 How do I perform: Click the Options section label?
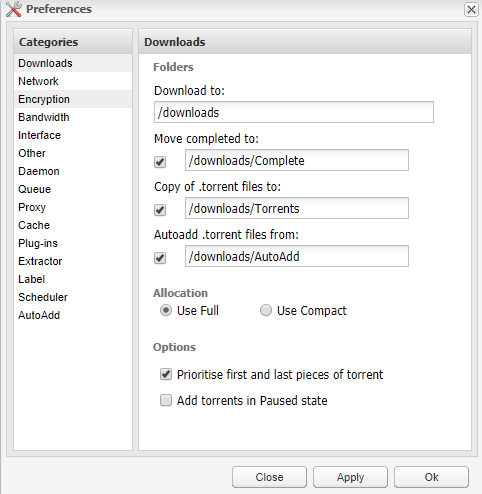(174, 347)
